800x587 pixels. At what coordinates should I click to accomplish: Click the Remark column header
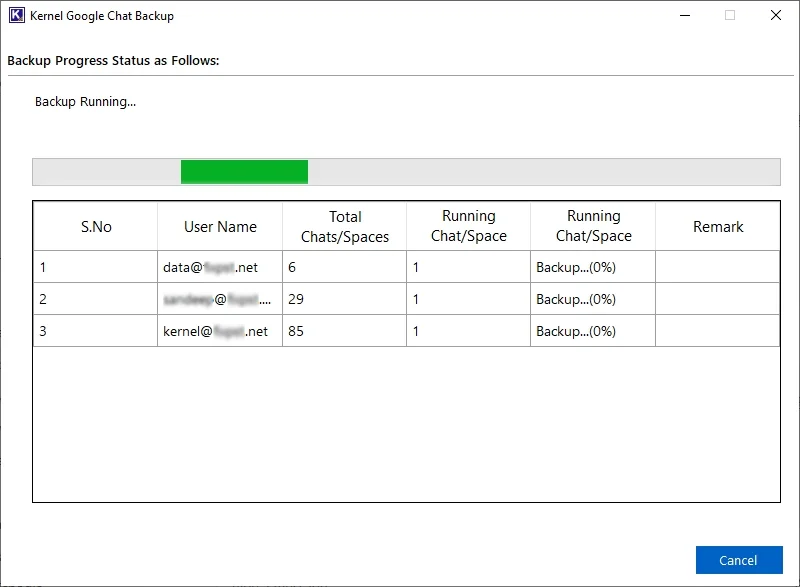717,226
